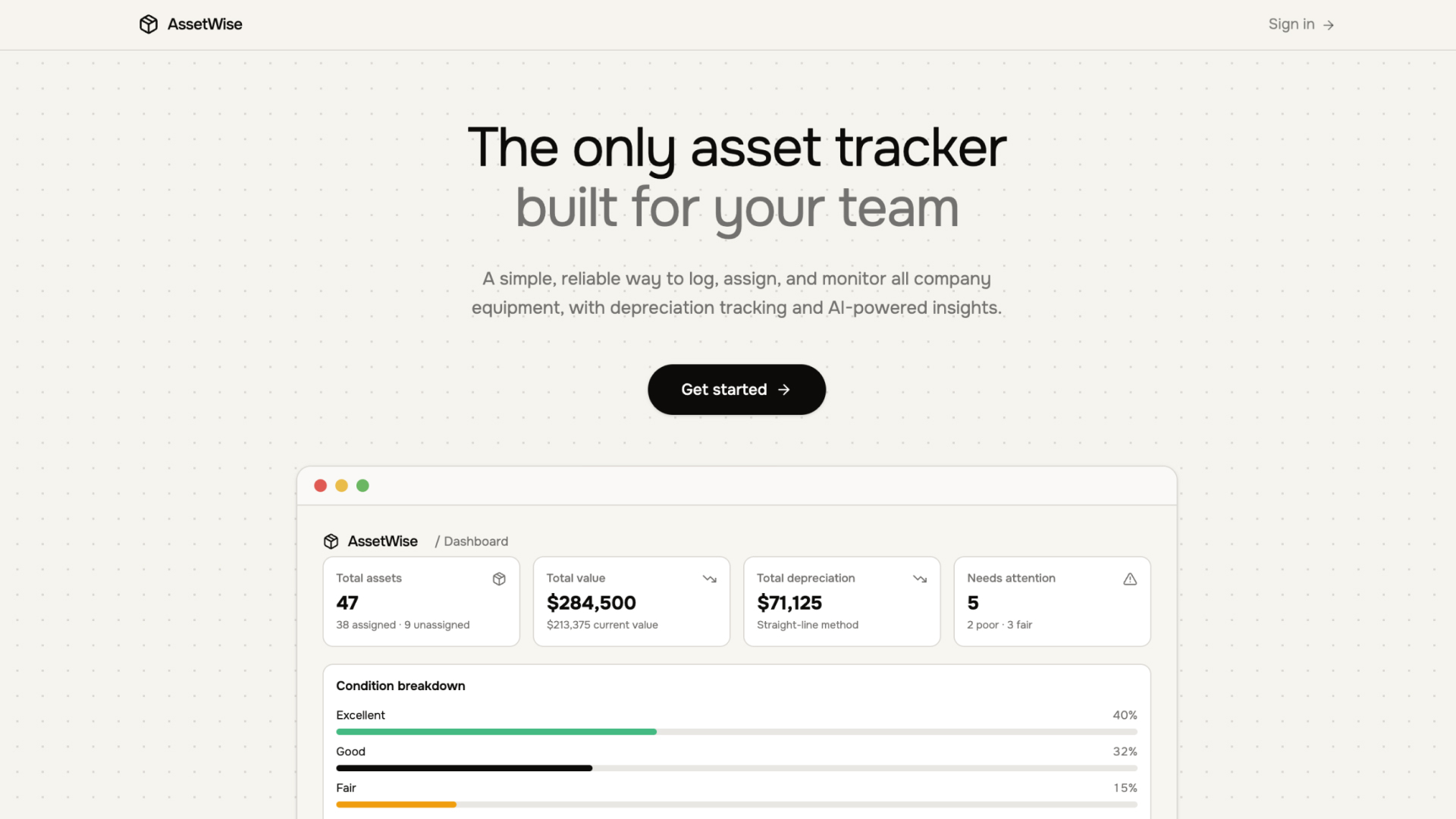Click the yellow window dot on the preview
Viewport: 1456px width, 819px height.
coord(341,485)
